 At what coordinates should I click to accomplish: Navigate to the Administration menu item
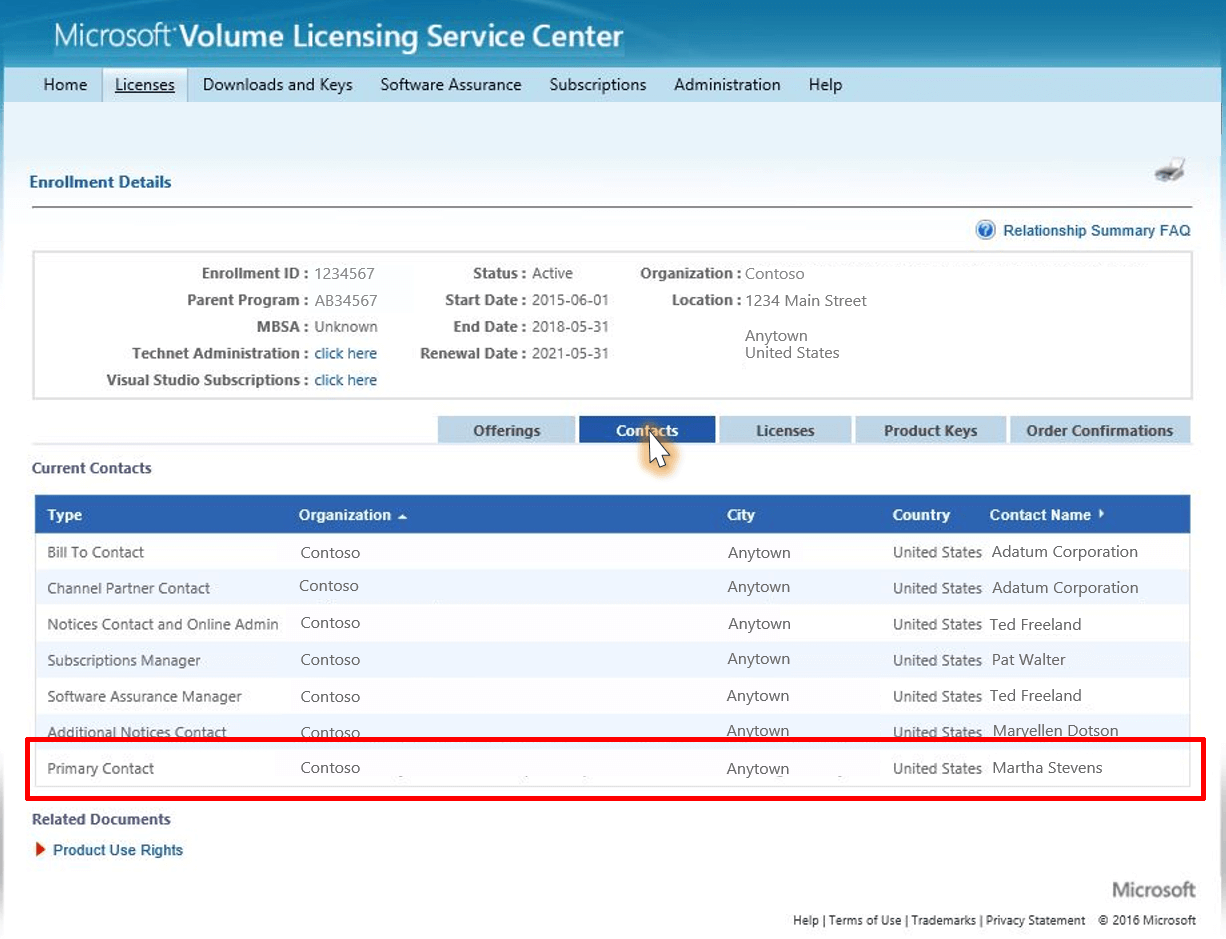tap(727, 85)
